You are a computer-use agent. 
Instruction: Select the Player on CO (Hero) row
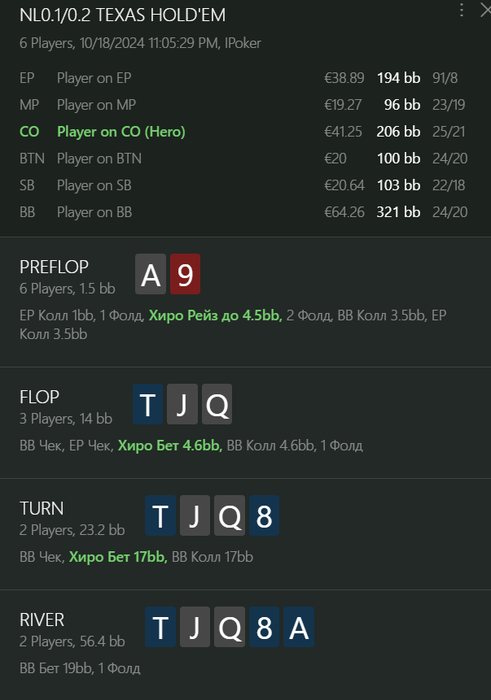243,132
